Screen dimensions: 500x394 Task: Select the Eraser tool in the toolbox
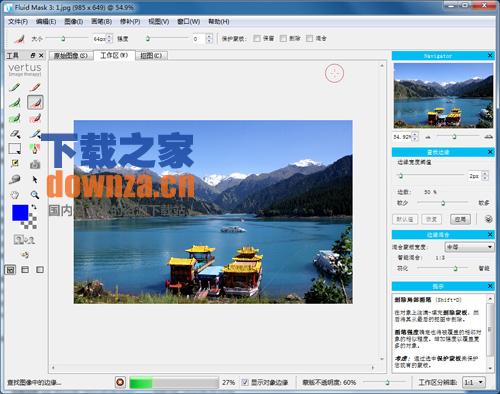14,134
